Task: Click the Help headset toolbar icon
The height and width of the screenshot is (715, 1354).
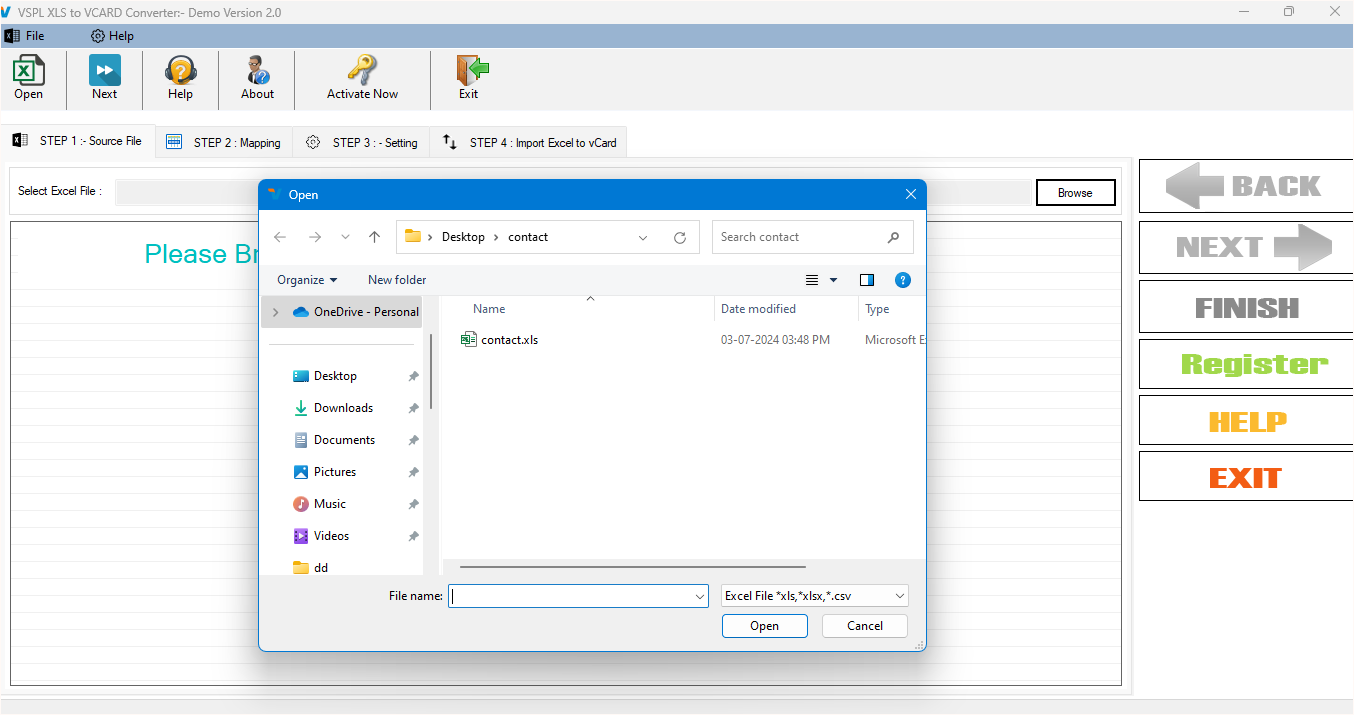Action: click(180, 71)
